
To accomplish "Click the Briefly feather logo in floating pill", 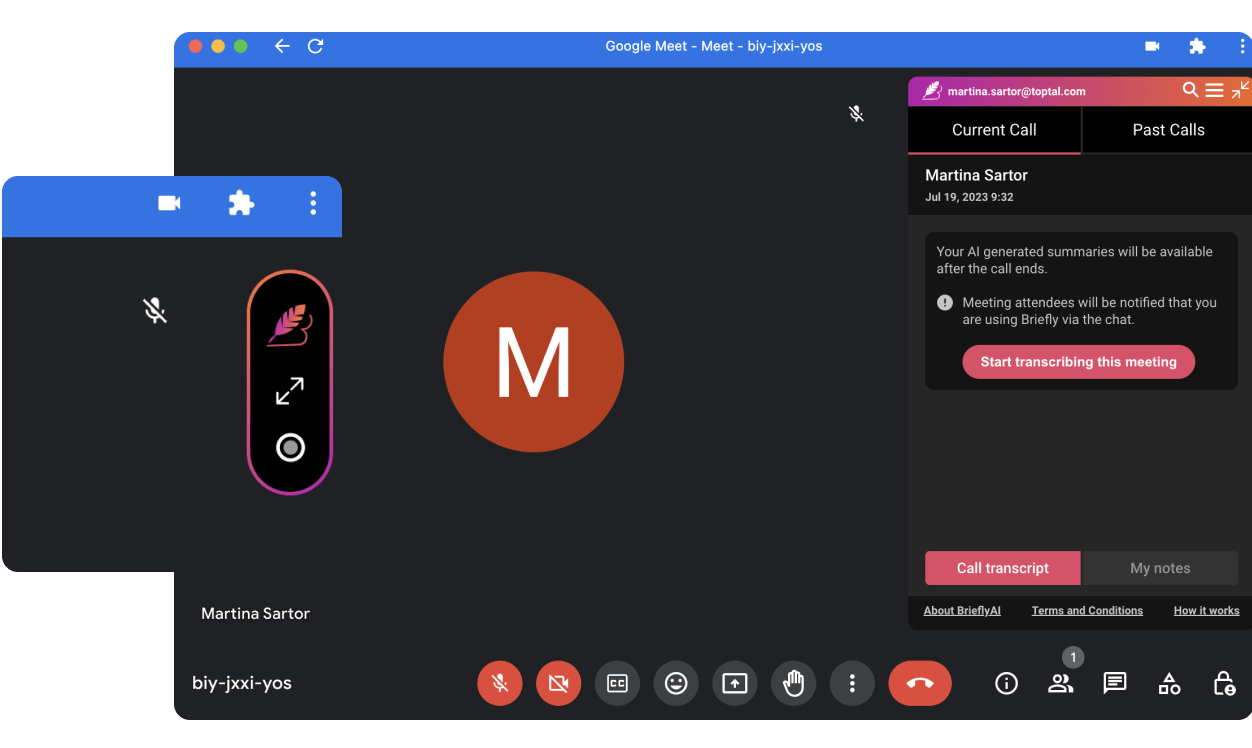I will pyautogui.click(x=290, y=327).
